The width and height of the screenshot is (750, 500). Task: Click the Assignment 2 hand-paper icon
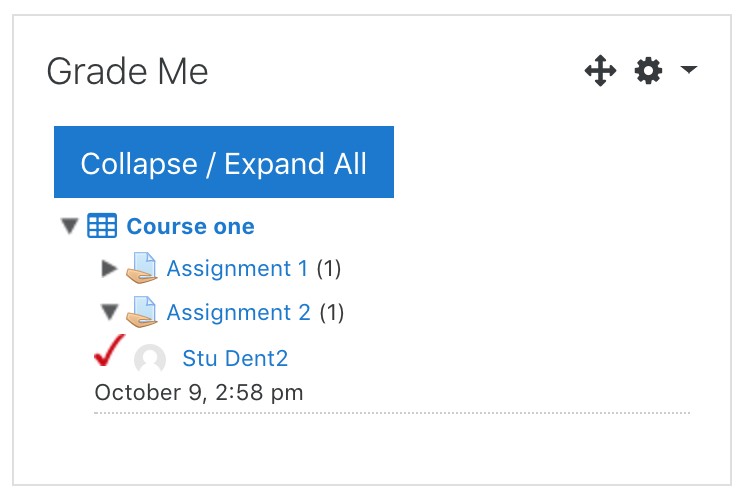(x=142, y=313)
